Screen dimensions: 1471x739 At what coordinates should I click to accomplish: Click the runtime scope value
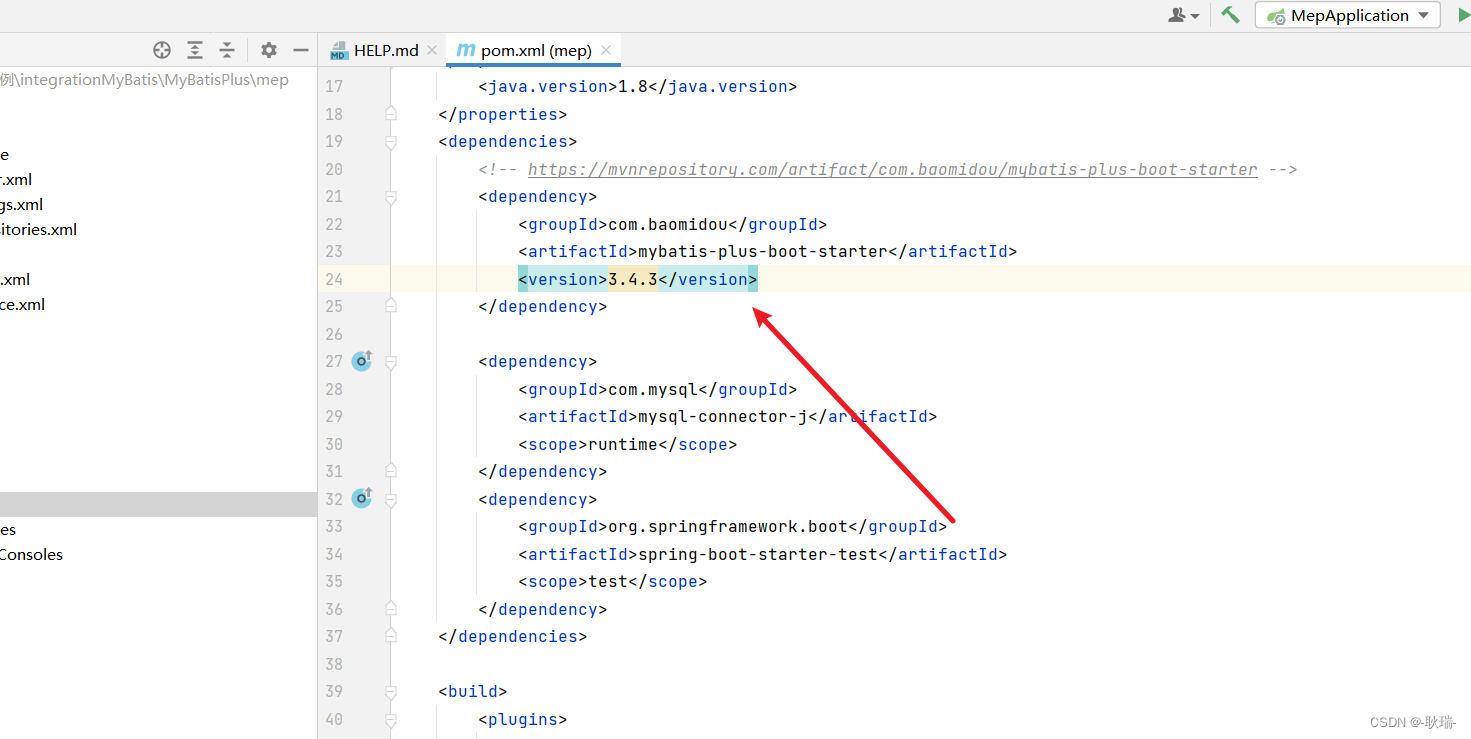tap(623, 444)
